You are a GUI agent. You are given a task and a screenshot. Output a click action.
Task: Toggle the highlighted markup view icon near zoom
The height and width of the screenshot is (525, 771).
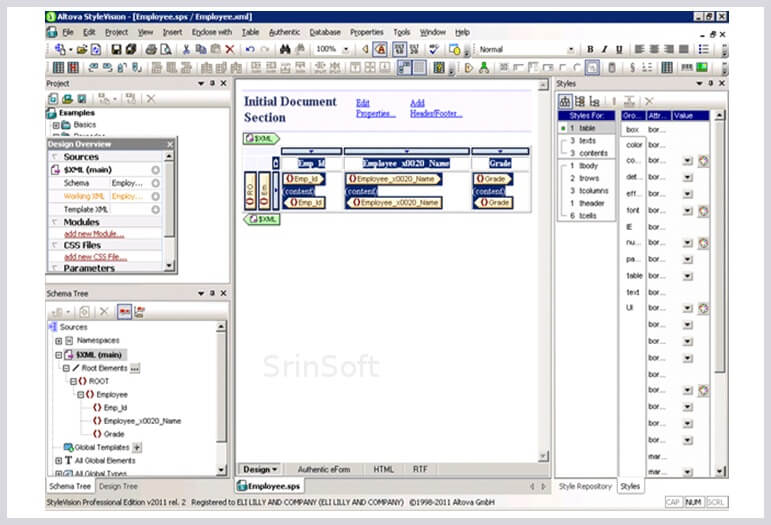pyautogui.click(x=380, y=49)
